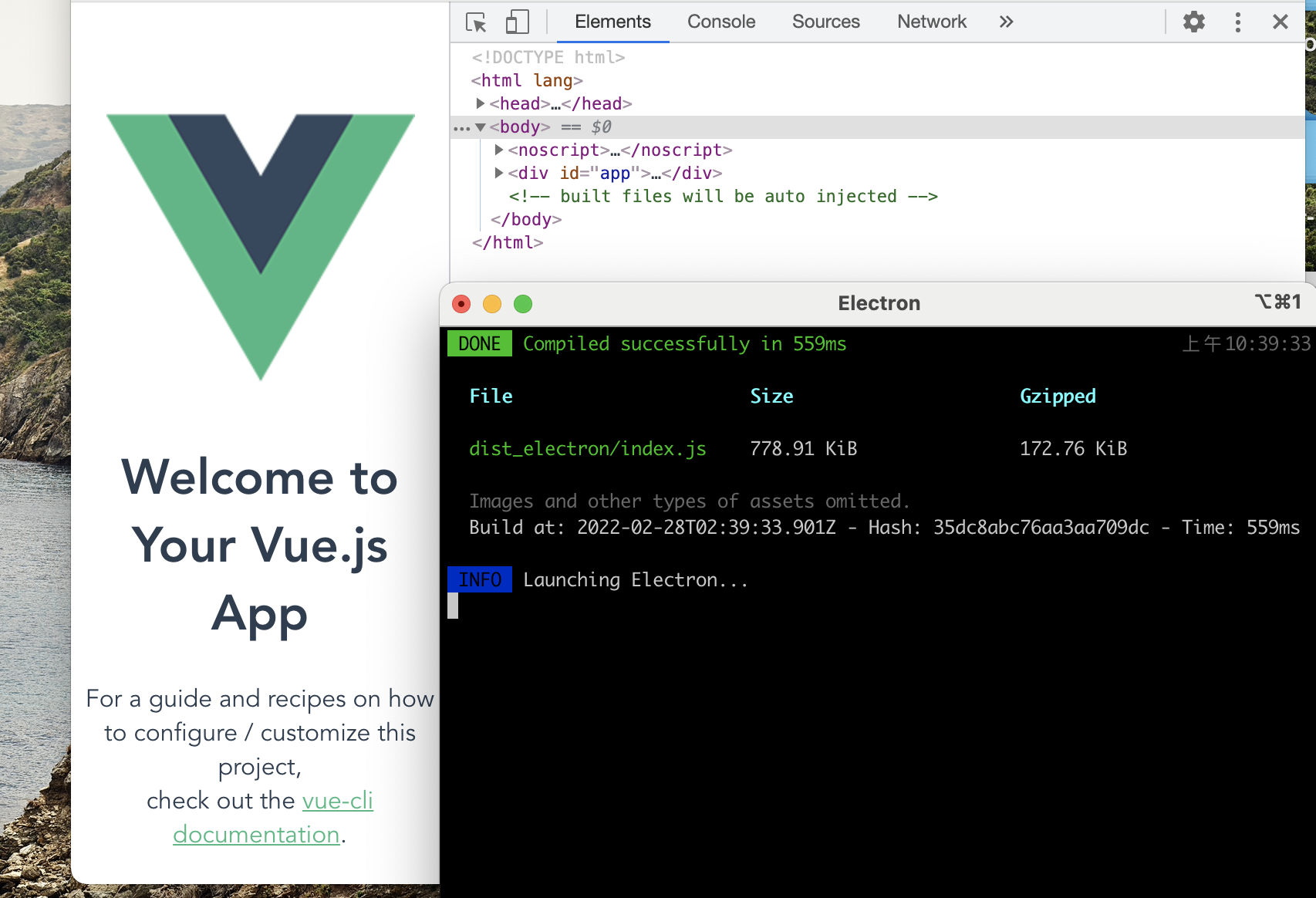
Task: Click the terminal timestamp 10:39:33
Action: tap(1246, 343)
